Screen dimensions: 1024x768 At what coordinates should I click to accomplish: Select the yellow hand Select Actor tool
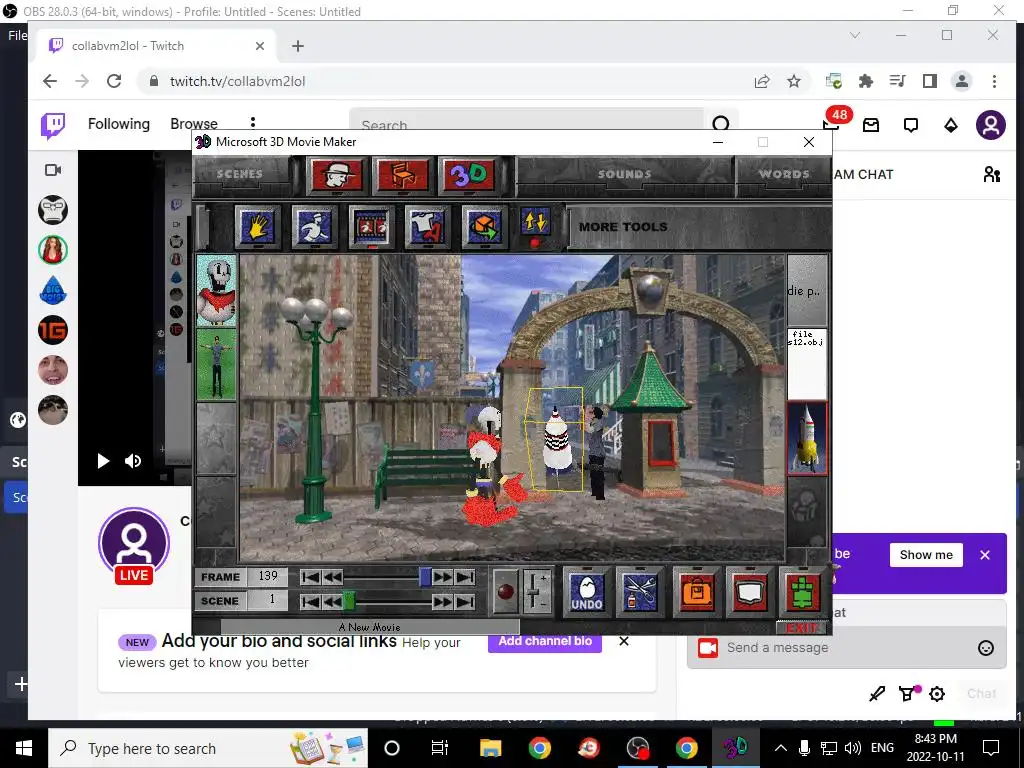(257, 227)
